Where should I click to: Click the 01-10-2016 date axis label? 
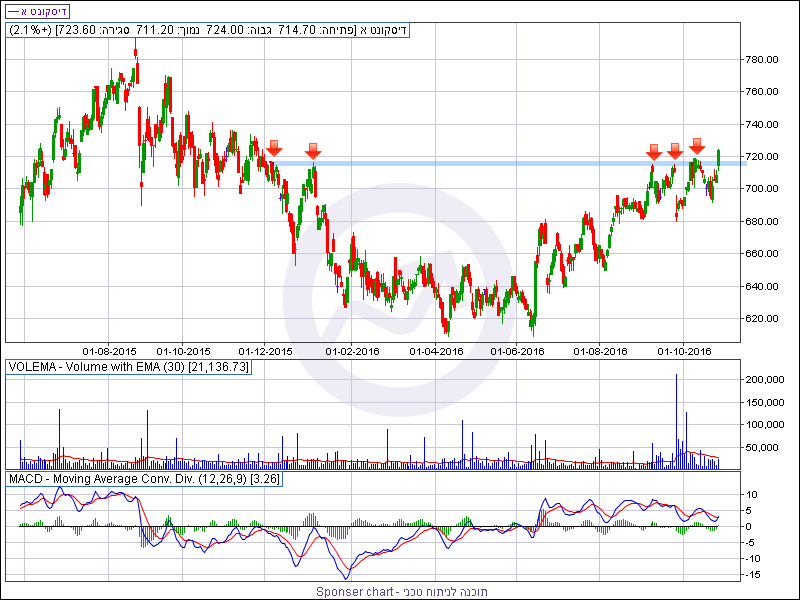click(683, 352)
